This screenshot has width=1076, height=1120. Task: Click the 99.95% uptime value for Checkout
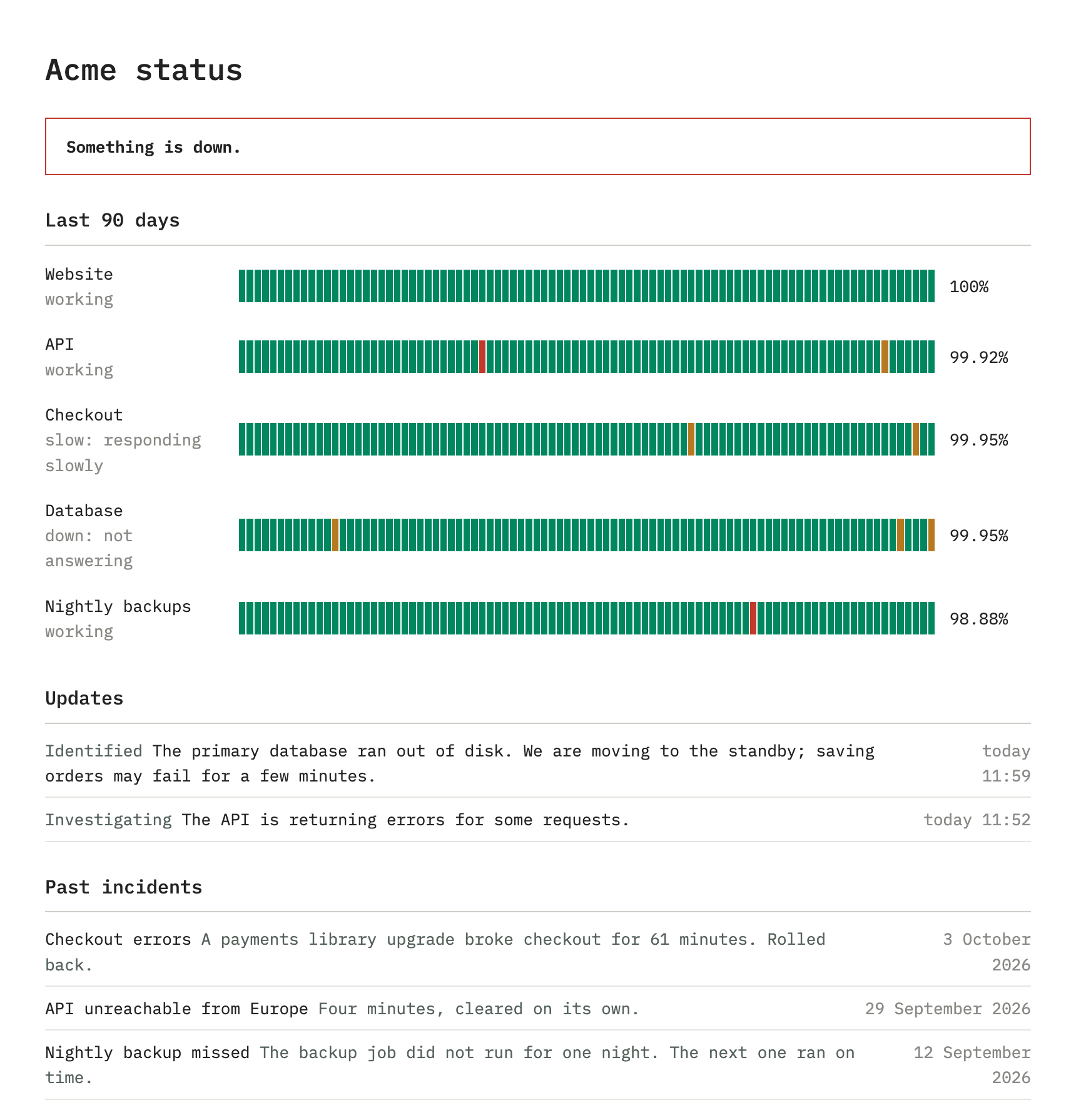(x=979, y=440)
